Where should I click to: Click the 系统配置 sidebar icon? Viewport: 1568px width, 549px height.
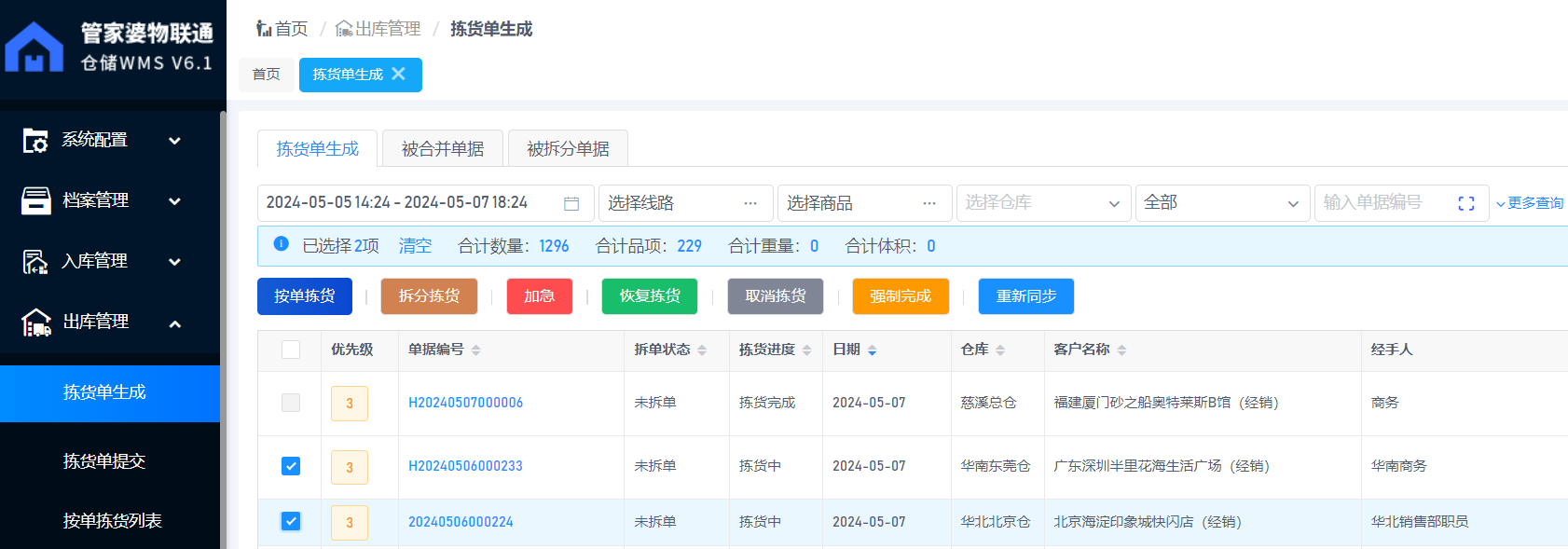(x=35, y=141)
